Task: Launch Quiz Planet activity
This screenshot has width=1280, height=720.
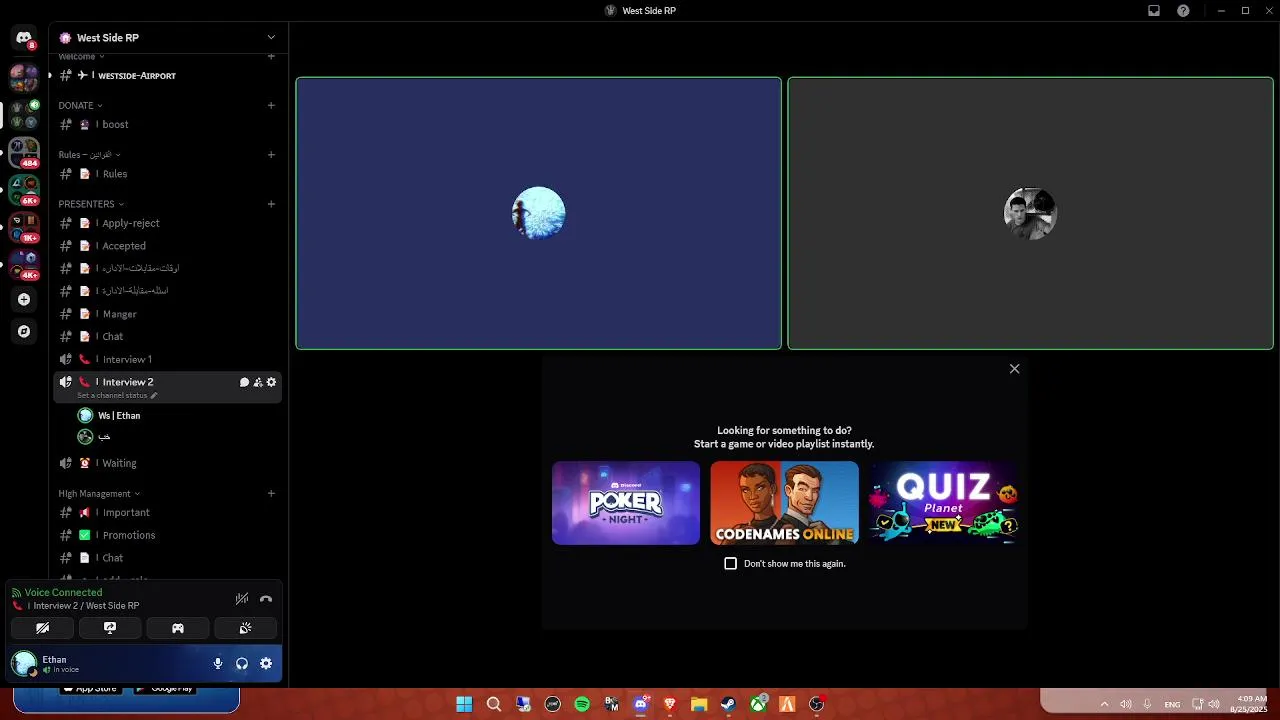Action: coord(943,503)
